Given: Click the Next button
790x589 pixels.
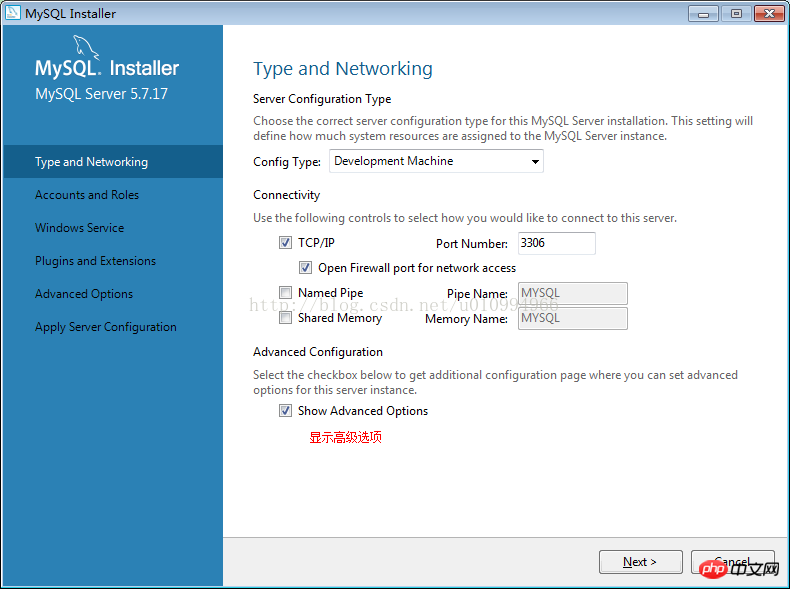Looking at the screenshot, I should (640, 562).
